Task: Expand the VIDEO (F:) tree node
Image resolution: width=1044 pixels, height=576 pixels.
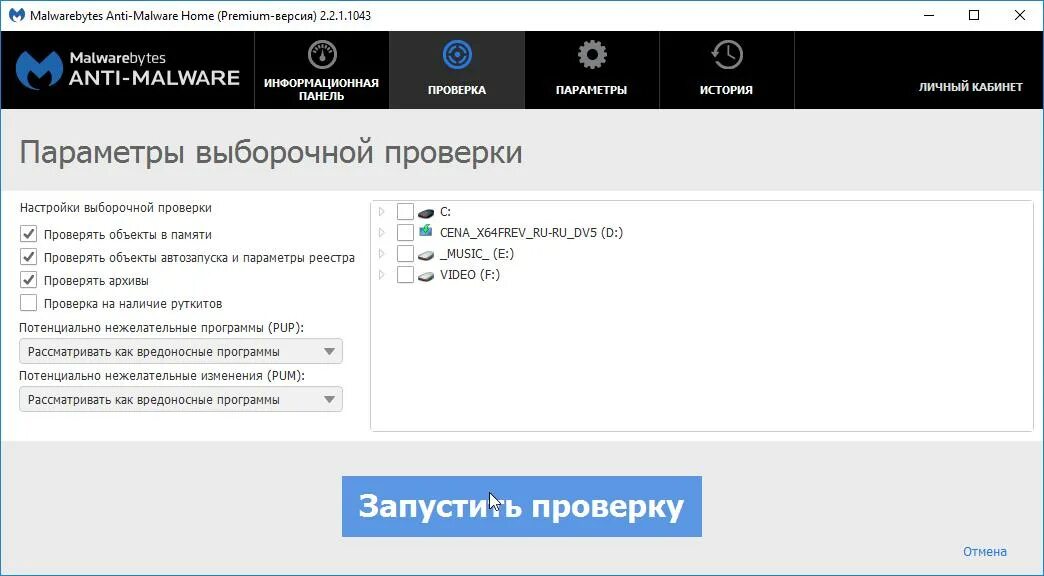Action: 382,274
